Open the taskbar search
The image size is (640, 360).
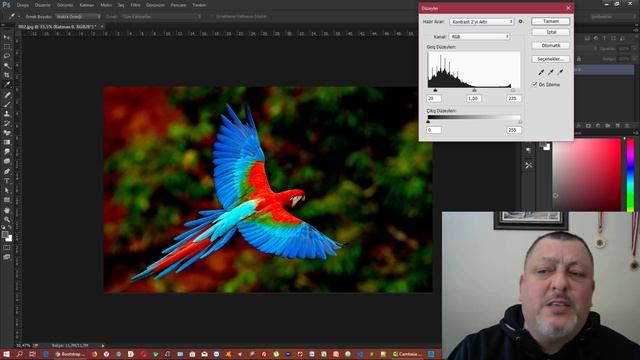19,354
